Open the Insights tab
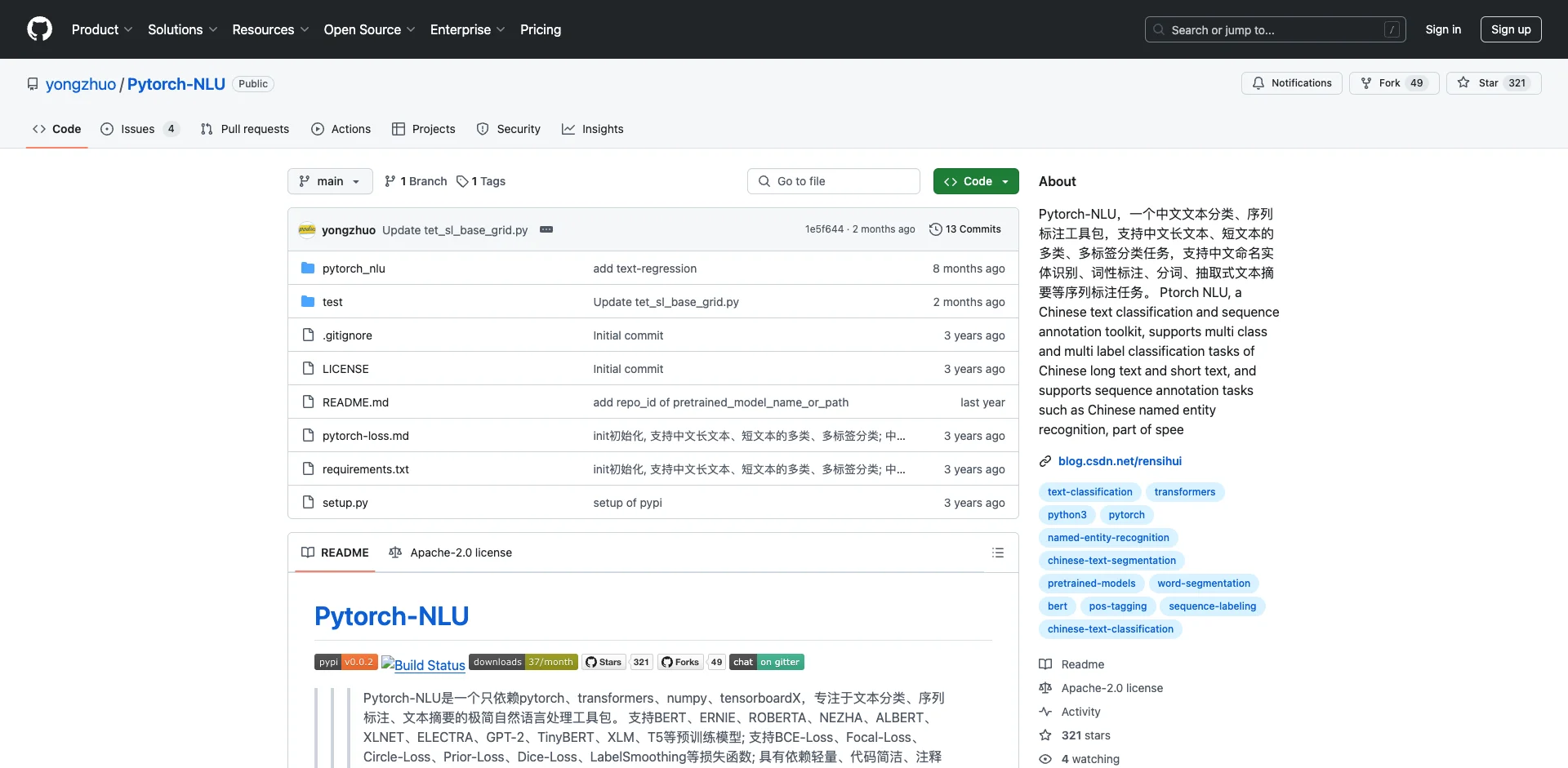1568x768 pixels. [x=592, y=129]
